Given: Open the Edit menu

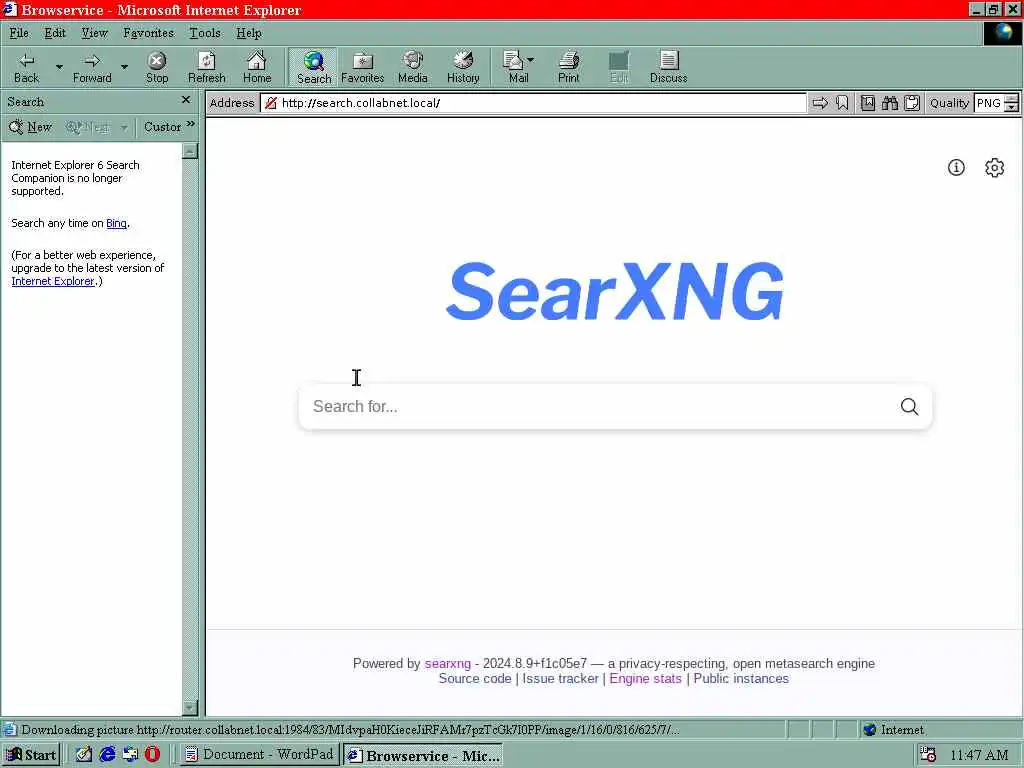Looking at the screenshot, I should click(55, 33).
